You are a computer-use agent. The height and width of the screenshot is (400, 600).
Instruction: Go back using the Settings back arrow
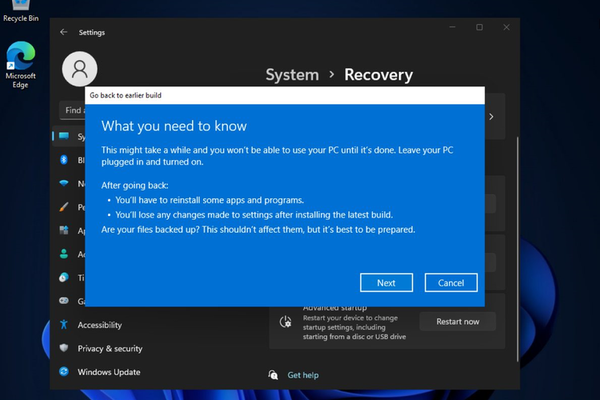[64, 32]
